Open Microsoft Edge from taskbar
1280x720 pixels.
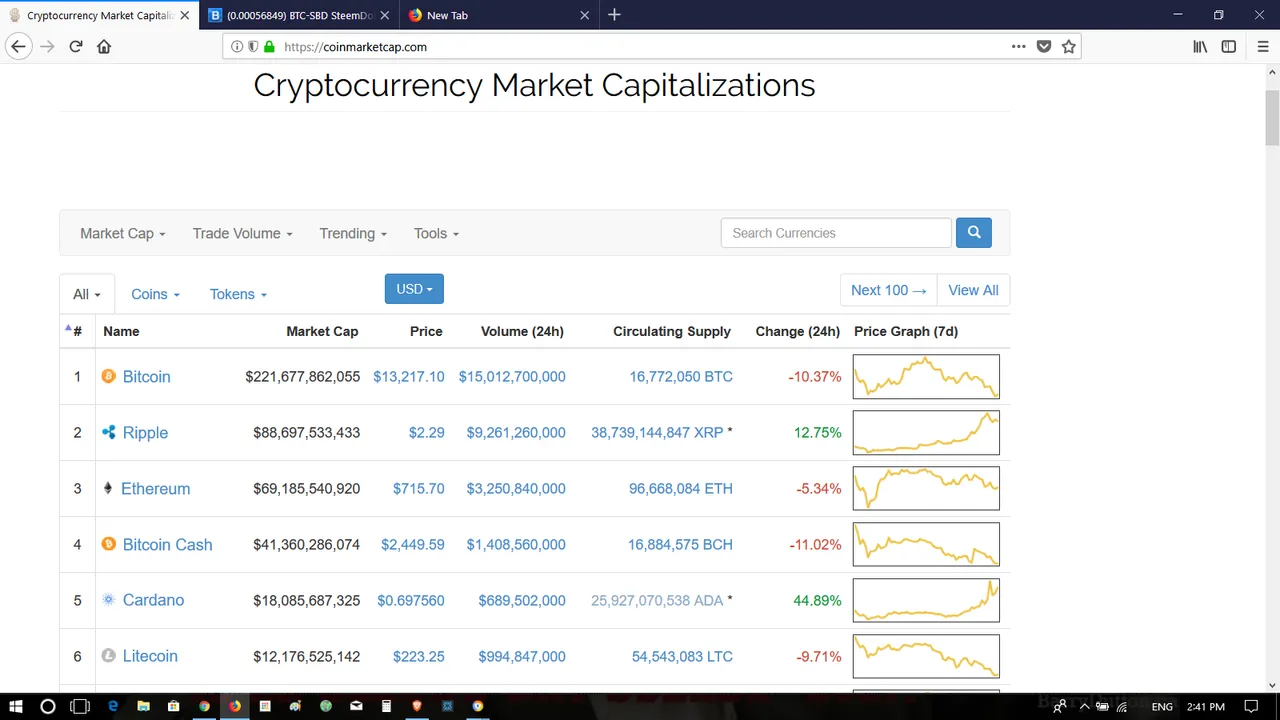113,706
